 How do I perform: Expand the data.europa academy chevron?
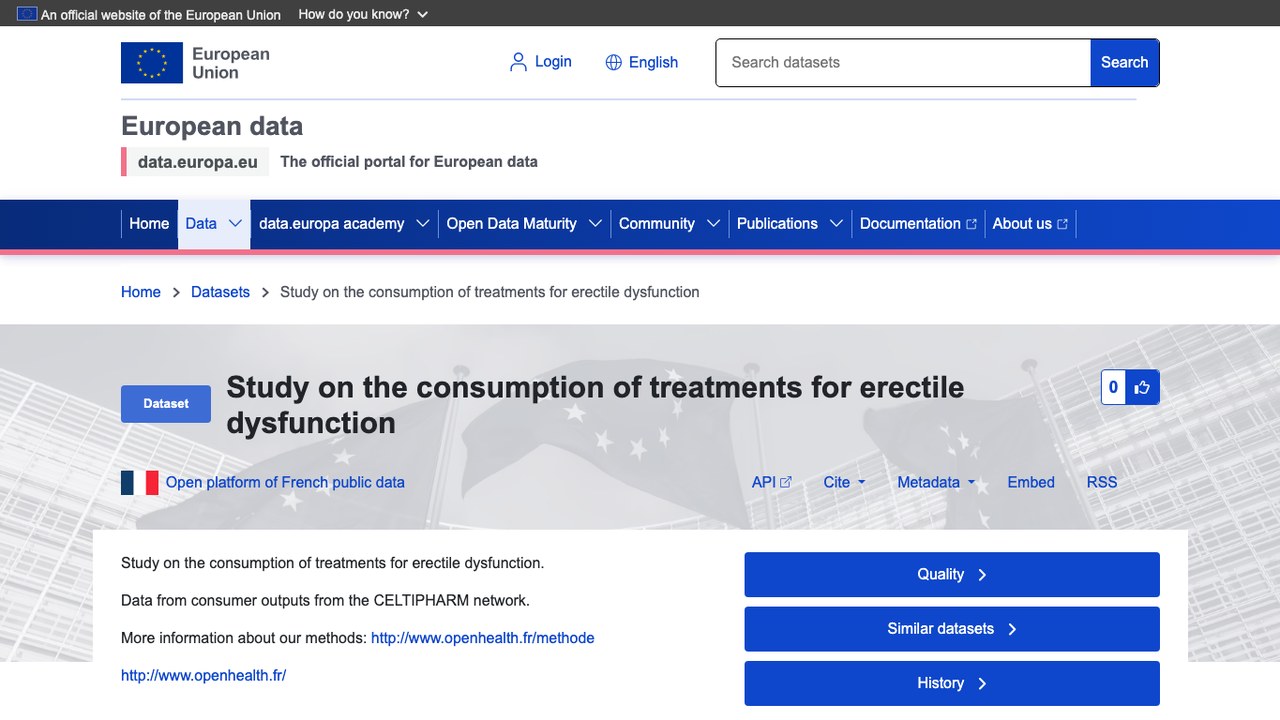(423, 223)
